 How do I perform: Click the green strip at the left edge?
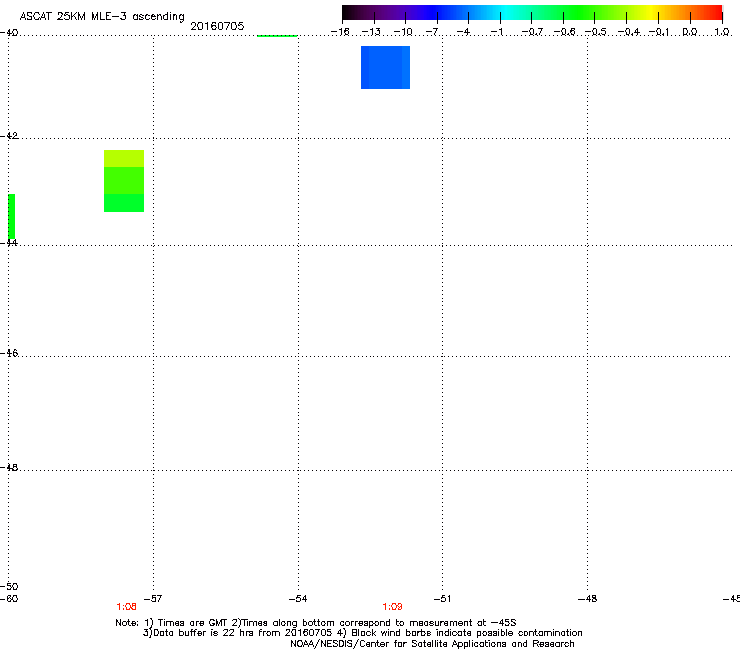pos(11,217)
